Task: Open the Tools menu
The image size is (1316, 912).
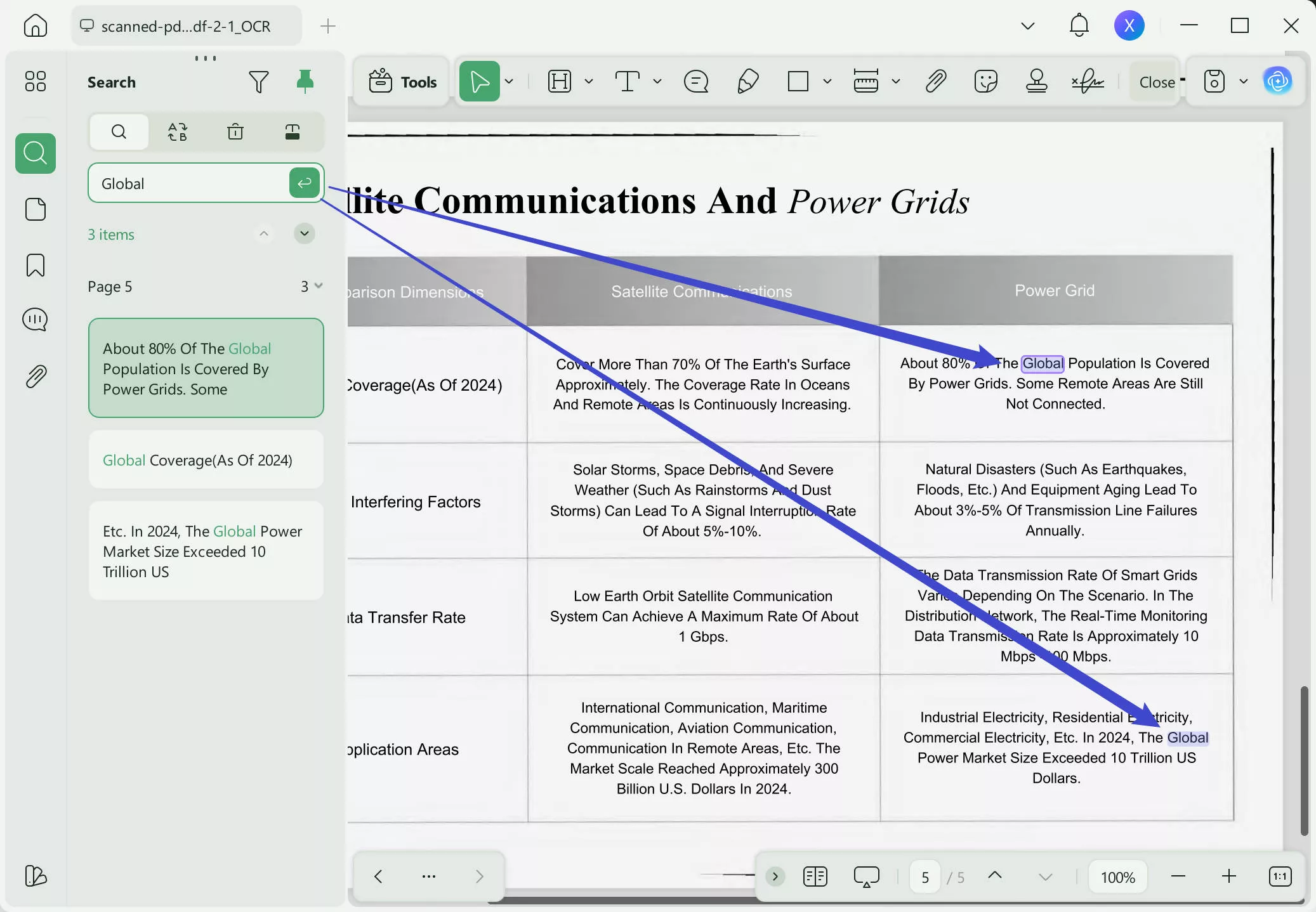Action: [x=401, y=81]
